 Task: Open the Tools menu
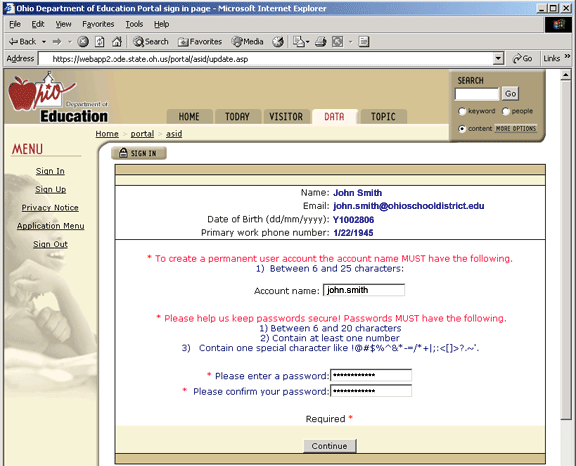pyautogui.click(x=134, y=24)
